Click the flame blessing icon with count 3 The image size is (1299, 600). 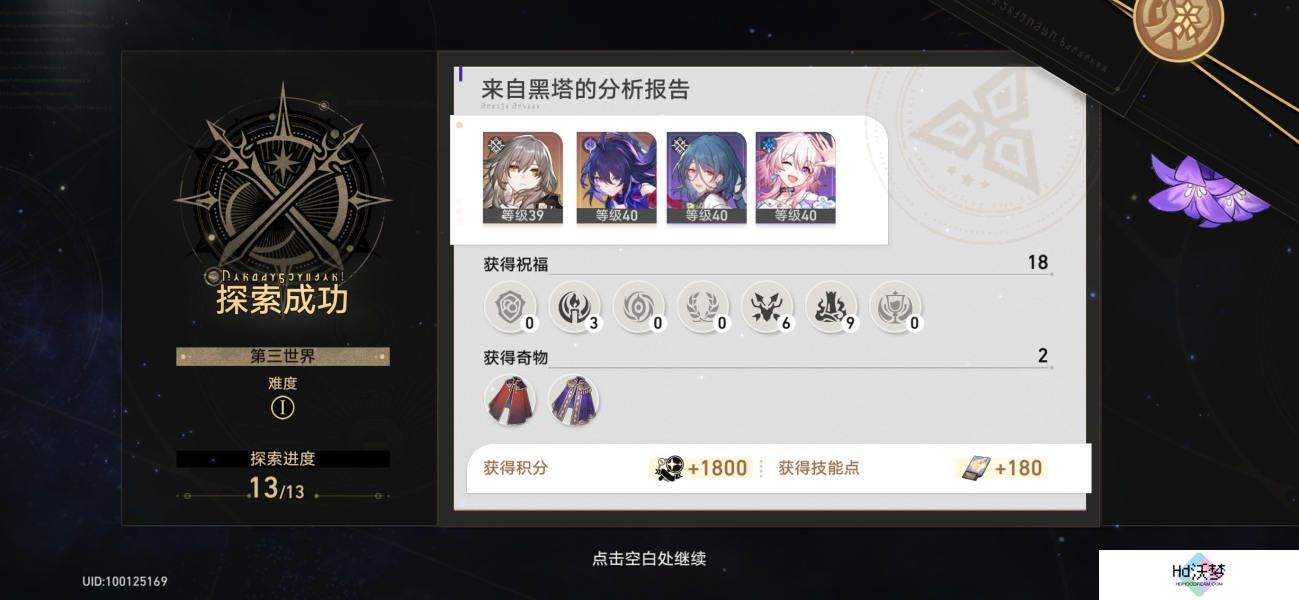pyautogui.click(x=574, y=305)
